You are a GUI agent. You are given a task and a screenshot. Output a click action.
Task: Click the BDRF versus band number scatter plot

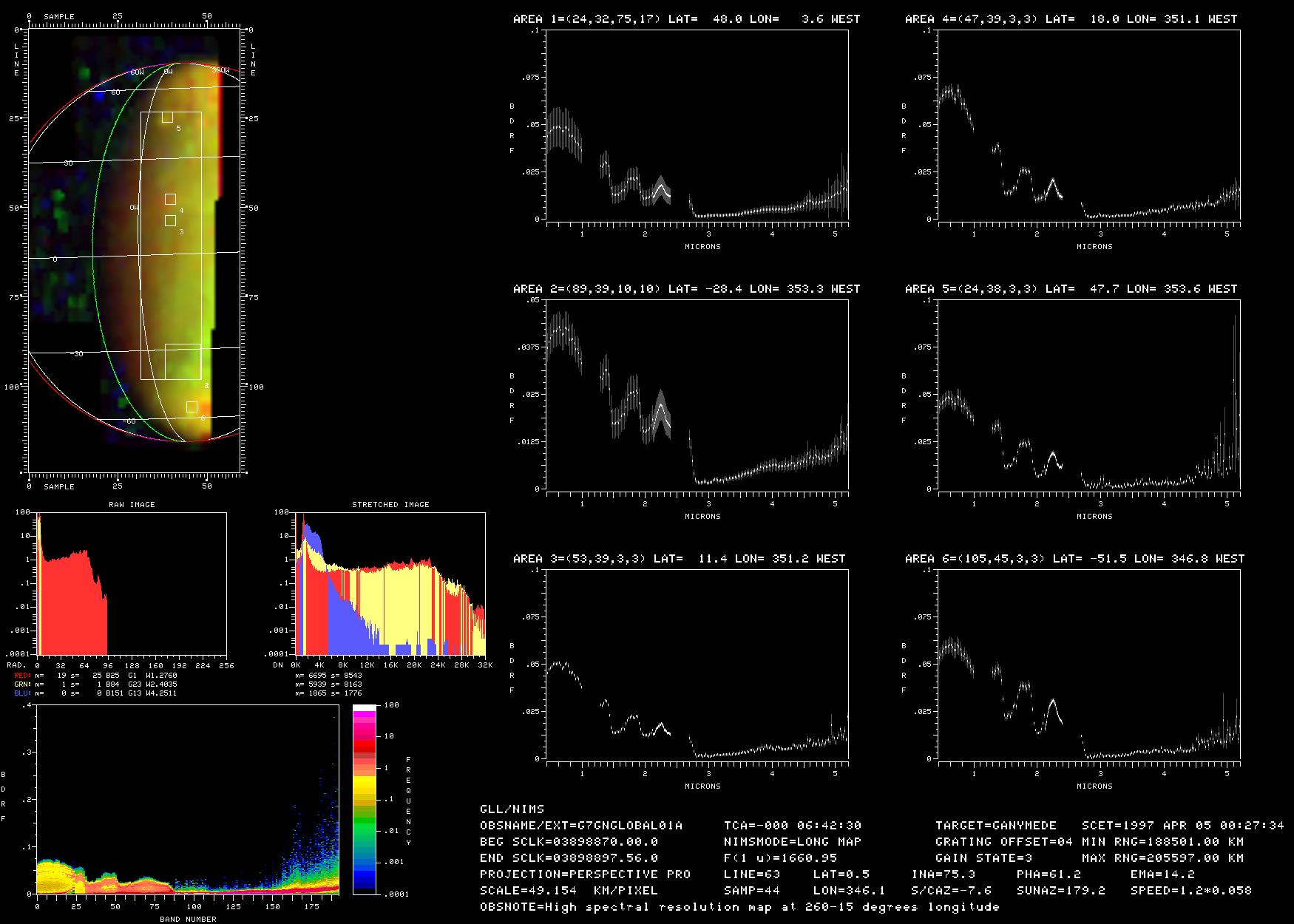point(187,799)
